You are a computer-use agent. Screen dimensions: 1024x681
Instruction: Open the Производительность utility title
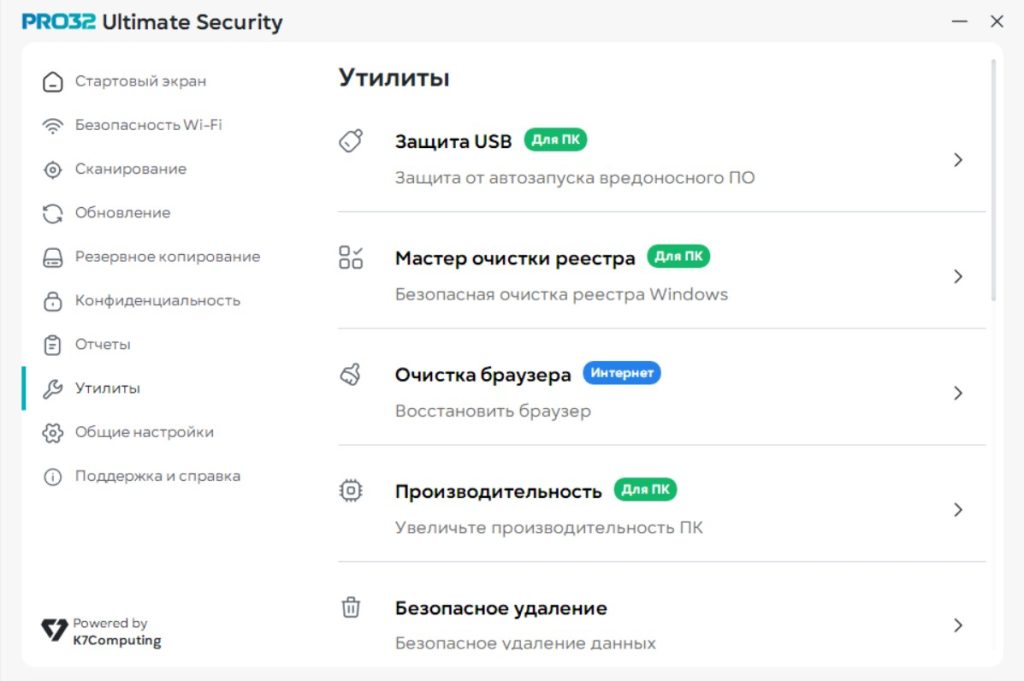click(498, 491)
